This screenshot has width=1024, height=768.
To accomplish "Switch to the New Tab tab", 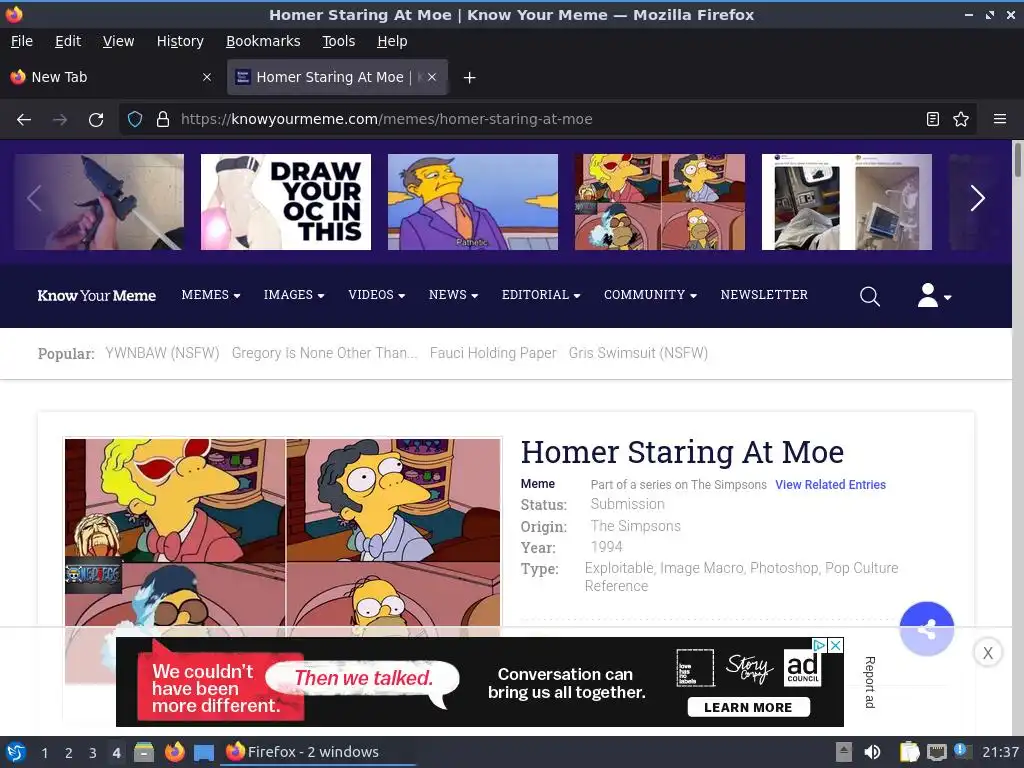I will (112, 77).
